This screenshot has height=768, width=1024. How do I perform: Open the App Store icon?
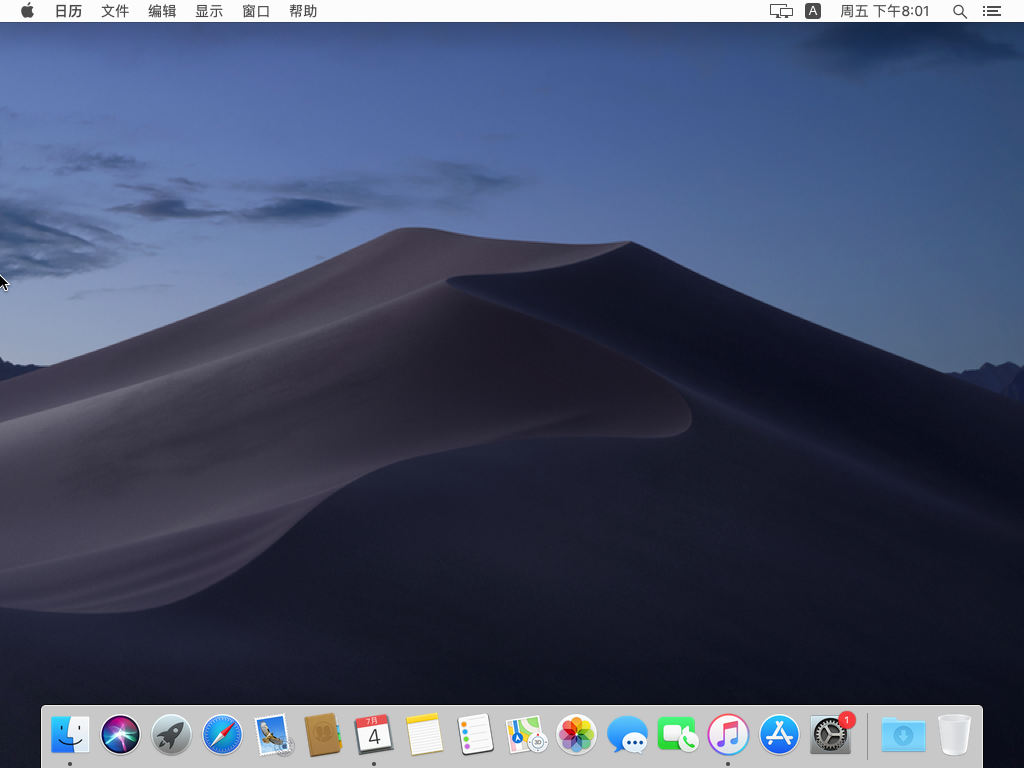(779, 734)
